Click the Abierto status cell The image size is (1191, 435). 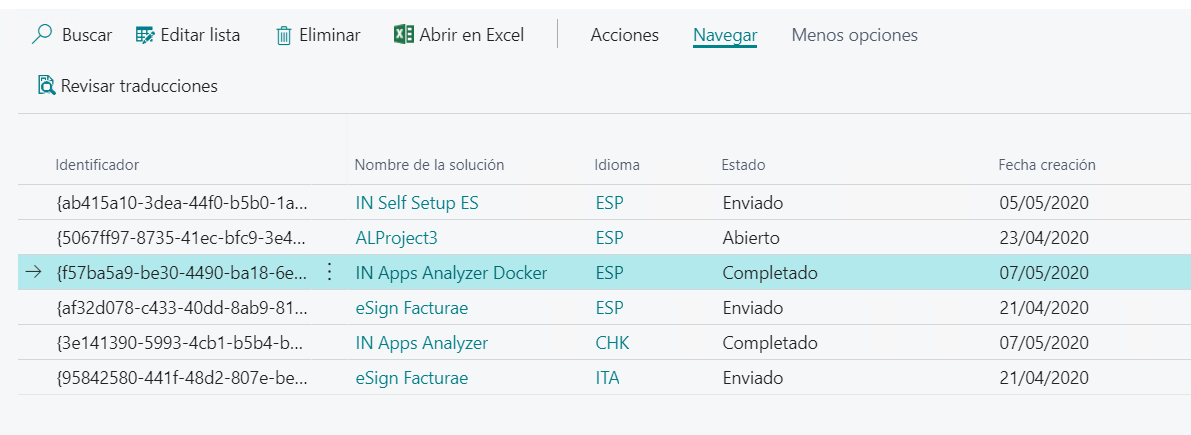tap(750, 238)
